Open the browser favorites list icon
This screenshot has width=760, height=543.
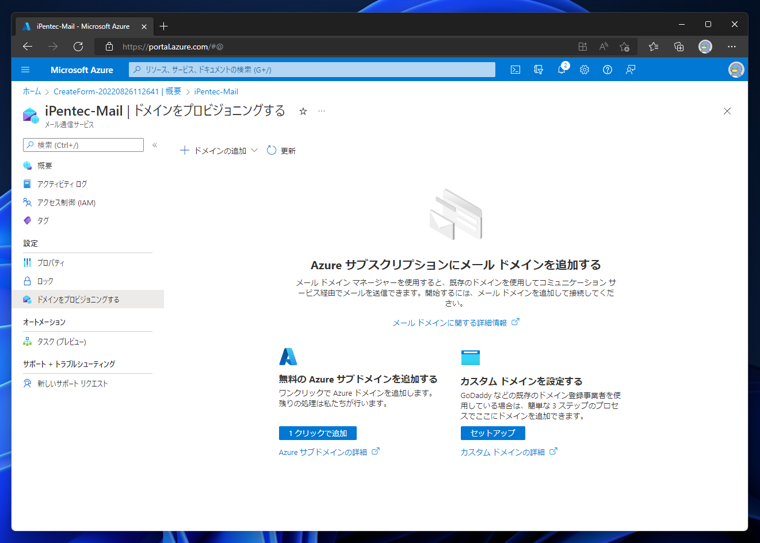(x=653, y=47)
